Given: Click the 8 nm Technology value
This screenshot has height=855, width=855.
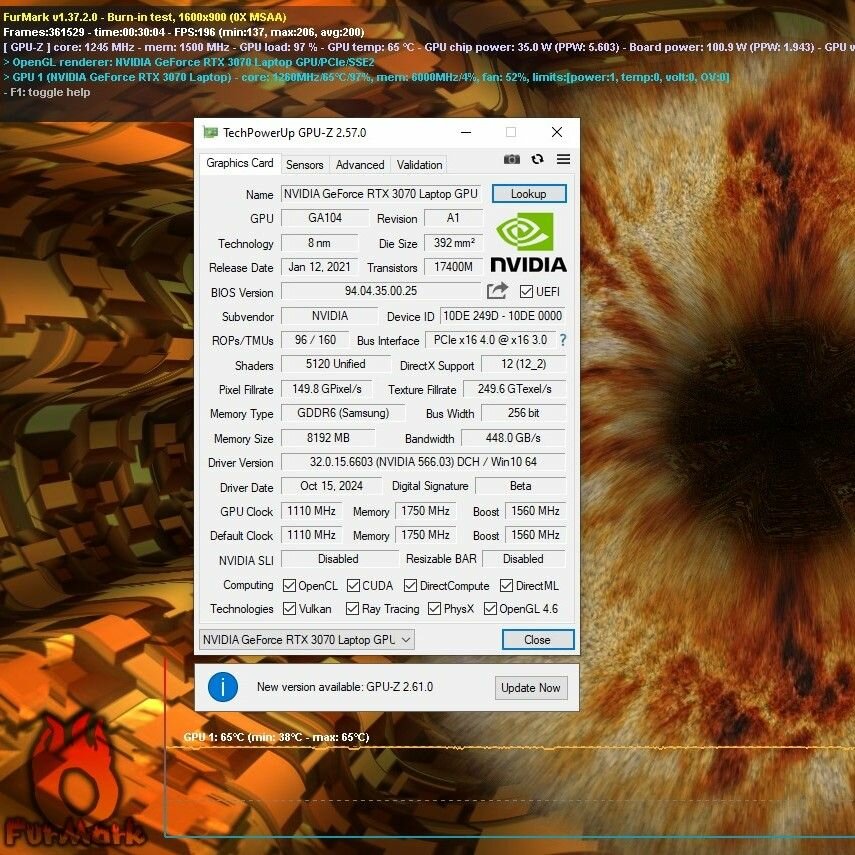Looking at the screenshot, I should coord(320,243).
